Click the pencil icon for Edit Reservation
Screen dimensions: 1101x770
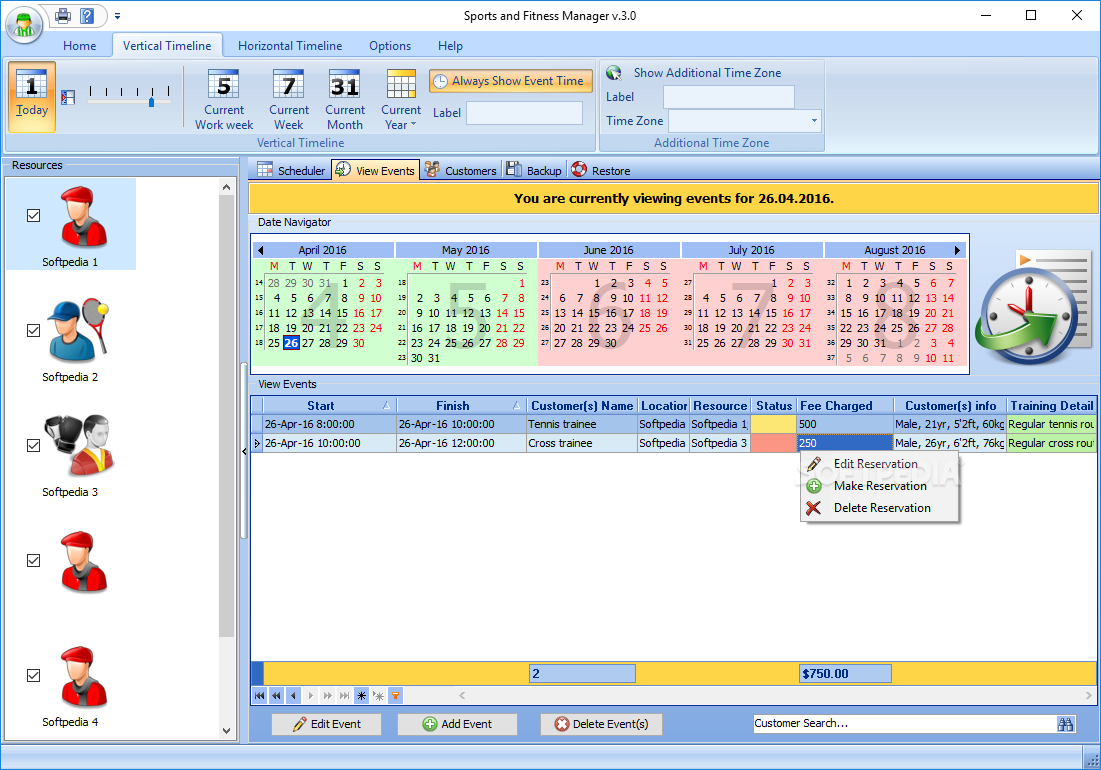(814, 464)
